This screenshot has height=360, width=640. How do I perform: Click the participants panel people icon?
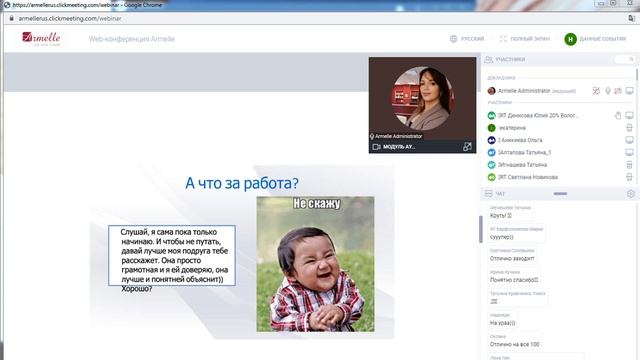click(489, 60)
